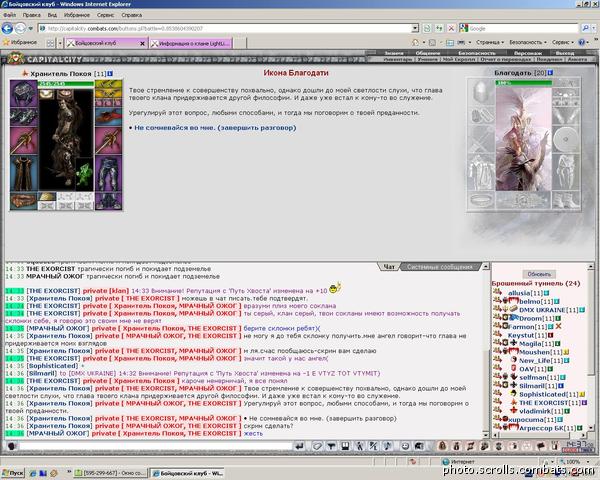Open the Страница toolbar dropdown
600x480 pixels.
pyautogui.click(x=490, y=42)
